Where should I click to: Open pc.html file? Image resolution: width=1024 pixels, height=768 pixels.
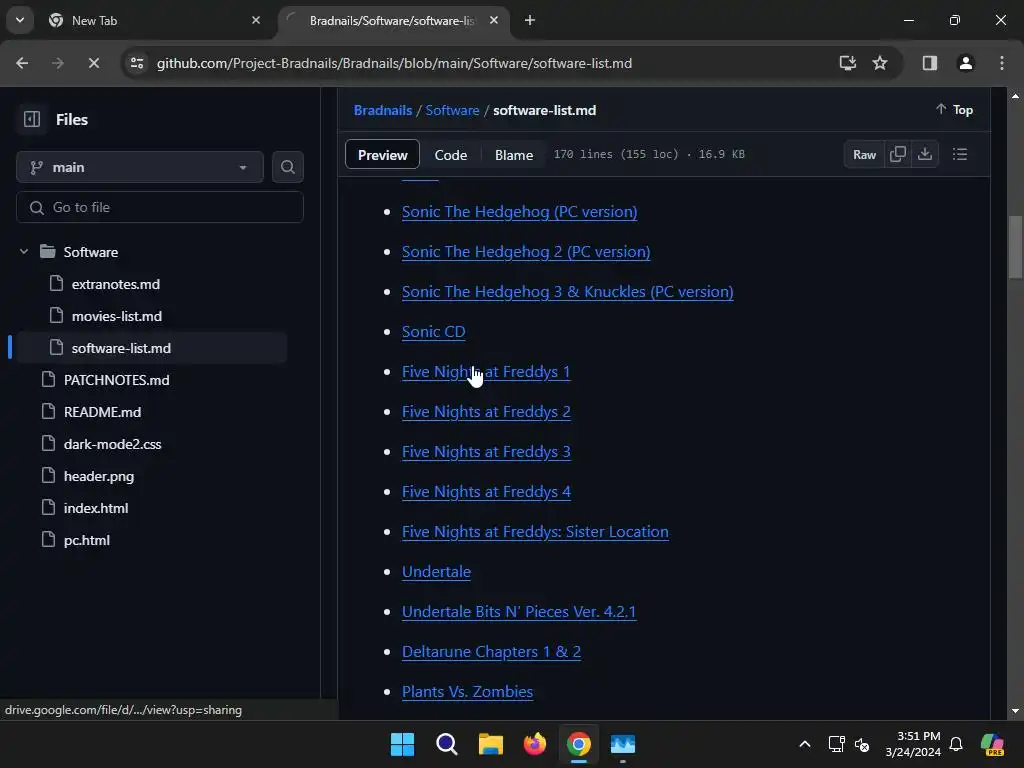point(87,540)
